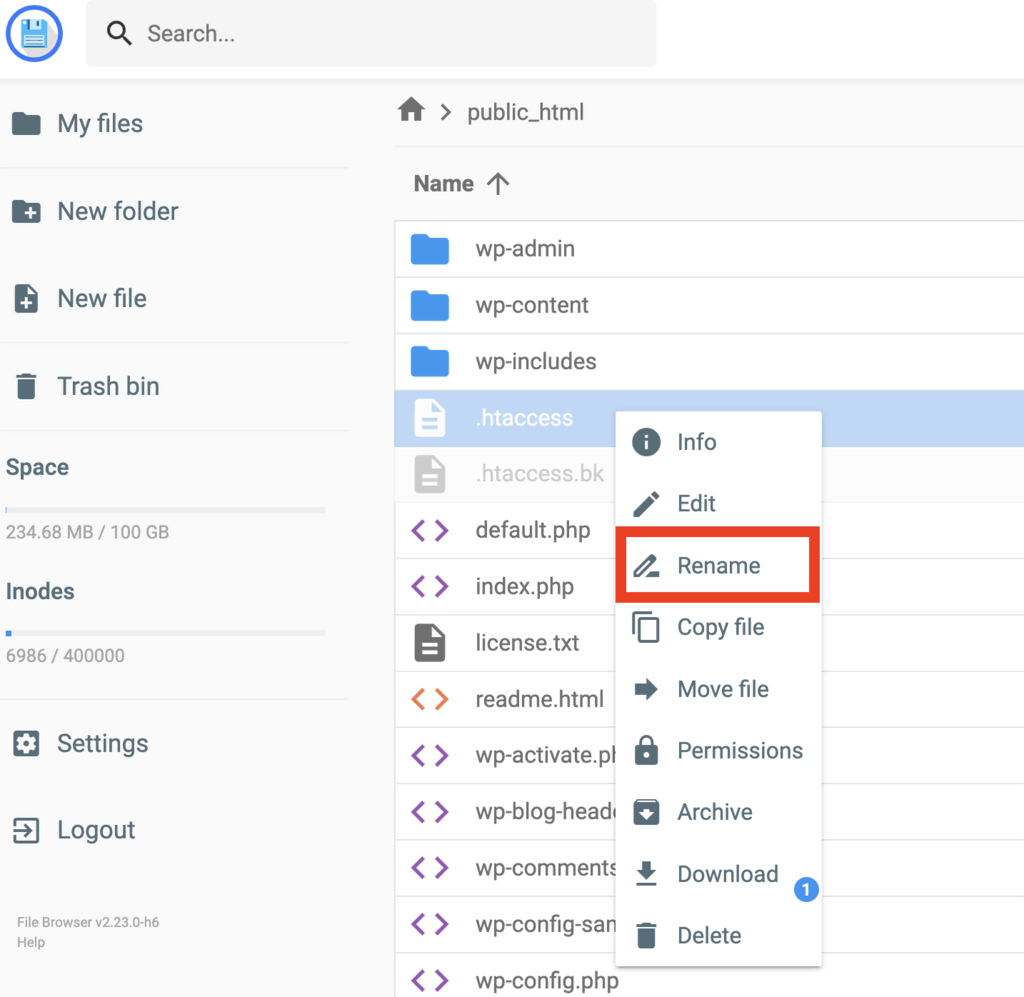Toggle name sort order arrow

498,184
